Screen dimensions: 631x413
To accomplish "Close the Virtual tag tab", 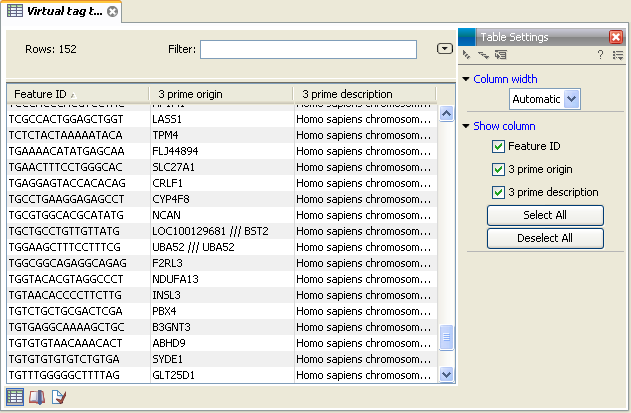I will (113, 11).
